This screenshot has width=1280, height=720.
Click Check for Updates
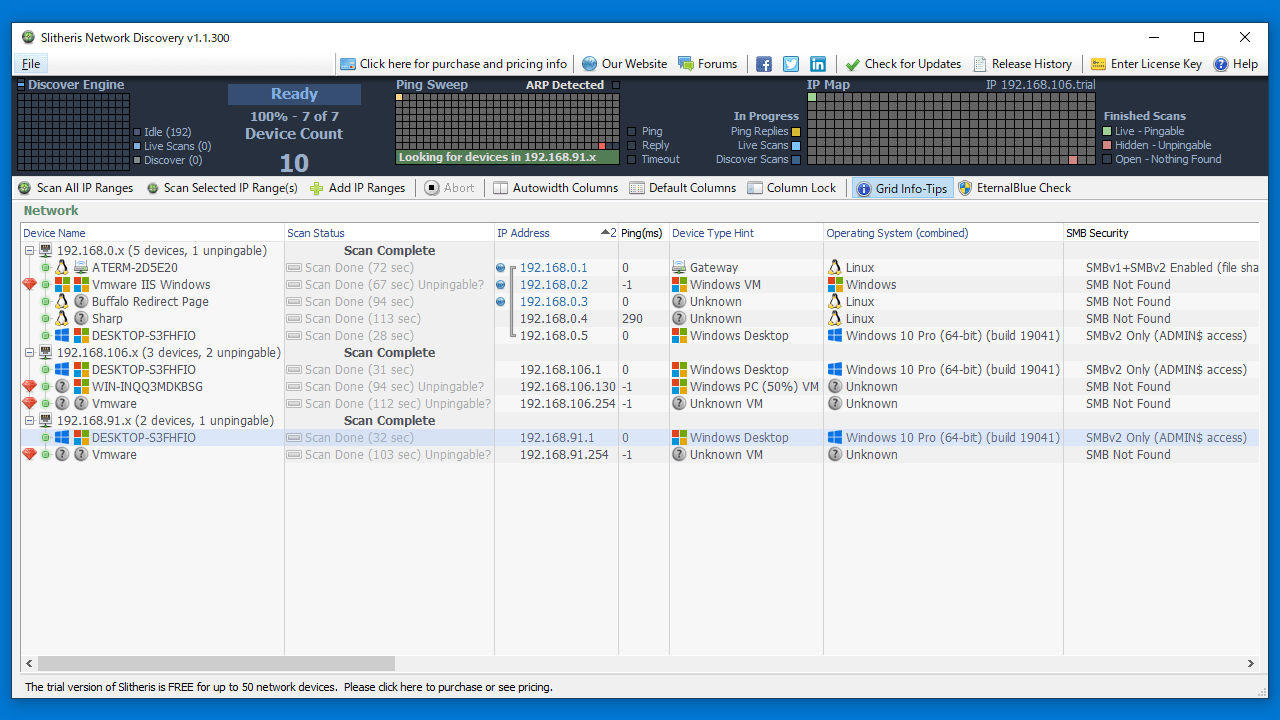tap(903, 64)
